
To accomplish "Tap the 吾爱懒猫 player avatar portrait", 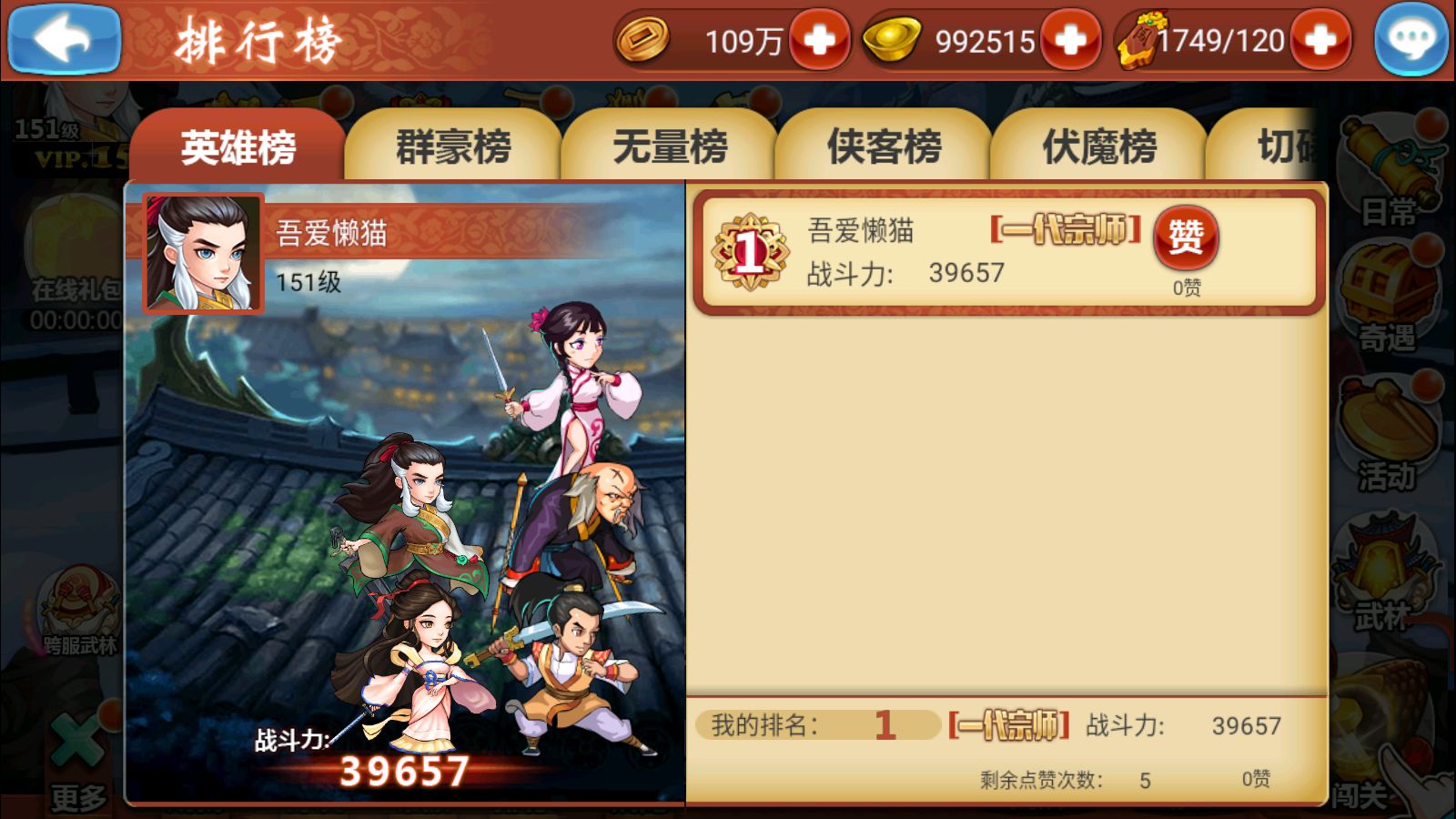I will (203, 253).
